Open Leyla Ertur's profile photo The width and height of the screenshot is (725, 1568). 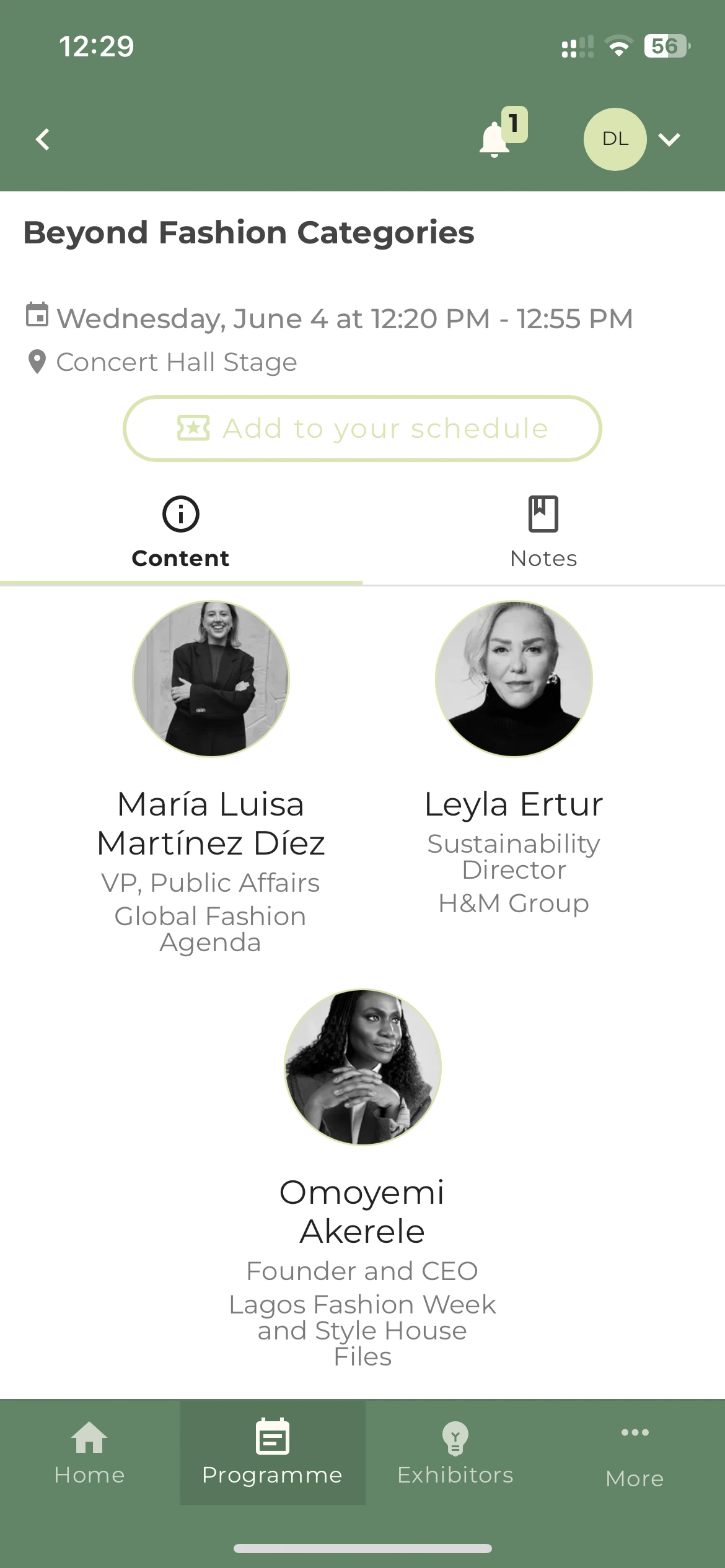coord(514,679)
